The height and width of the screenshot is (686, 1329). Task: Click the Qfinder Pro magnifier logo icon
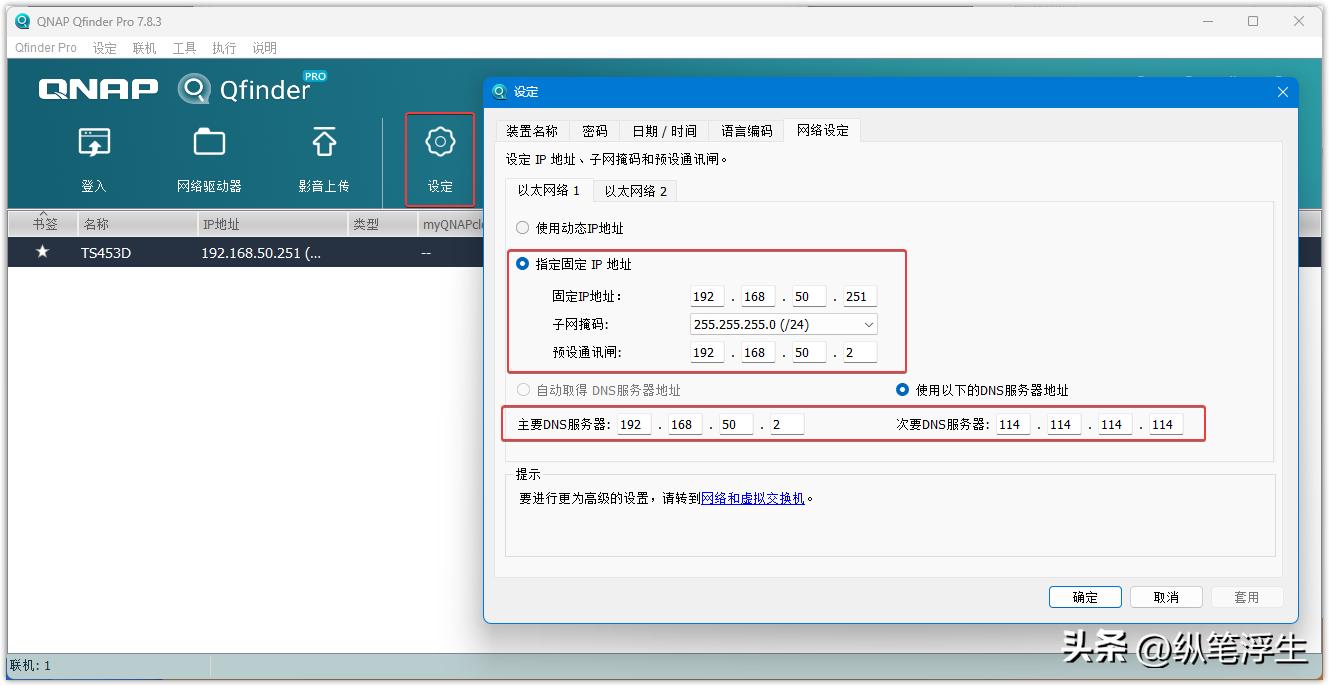pos(193,88)
